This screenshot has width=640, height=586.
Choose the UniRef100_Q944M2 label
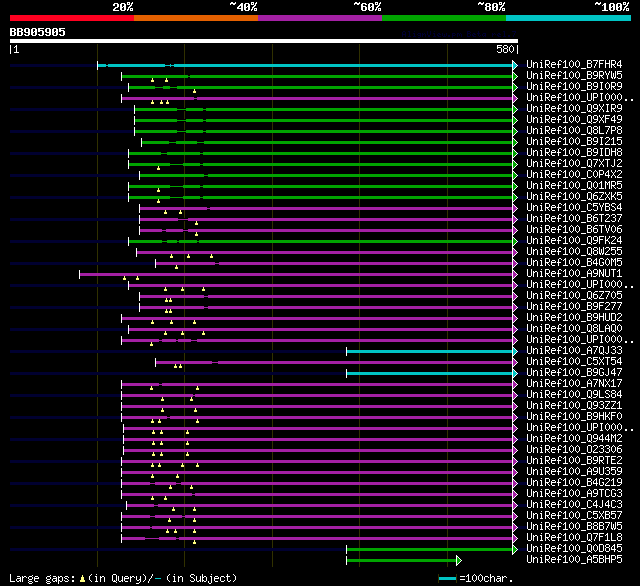coord(574,439)
